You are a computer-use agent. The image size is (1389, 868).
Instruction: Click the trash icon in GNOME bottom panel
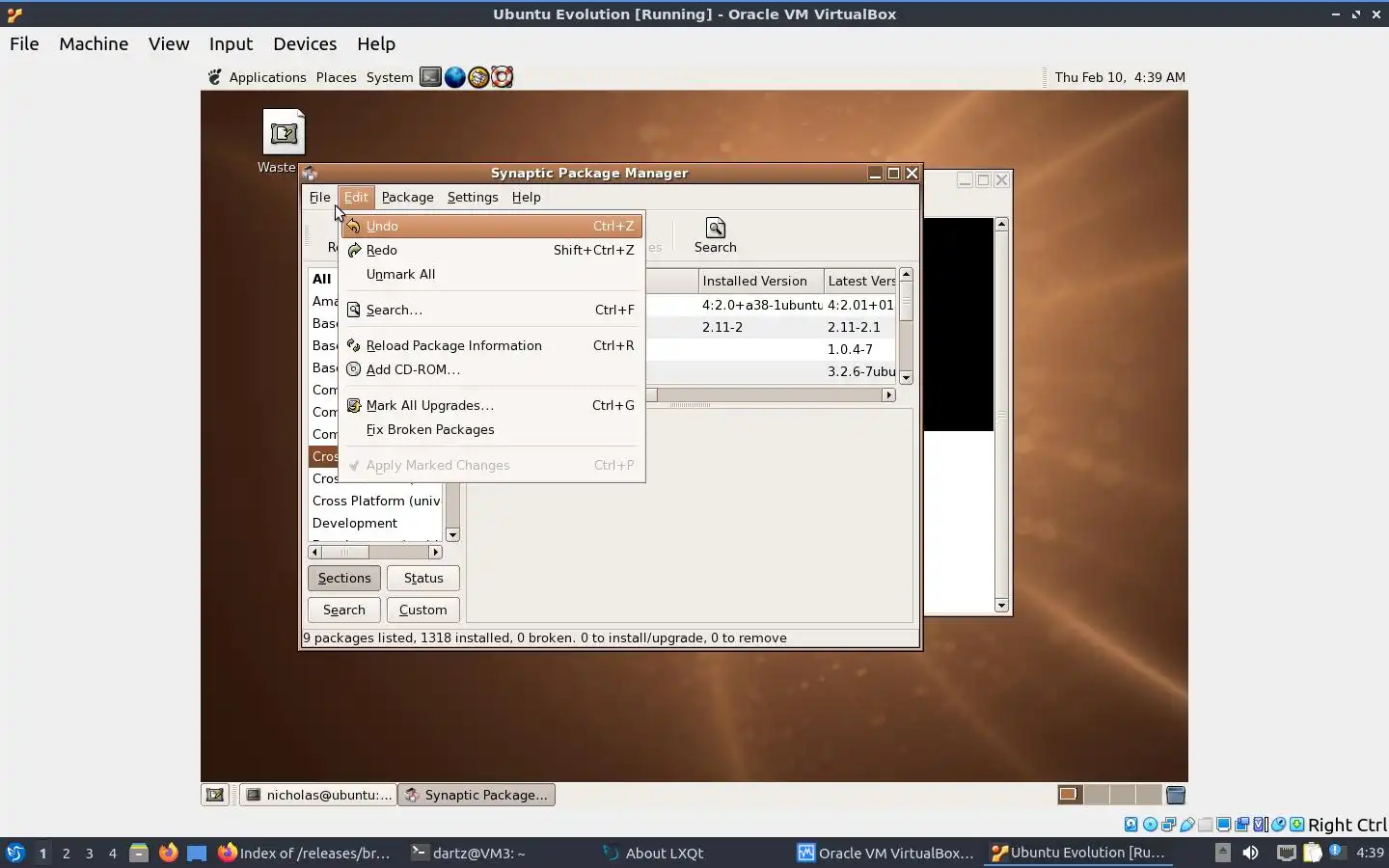[x=1176, y=795]
